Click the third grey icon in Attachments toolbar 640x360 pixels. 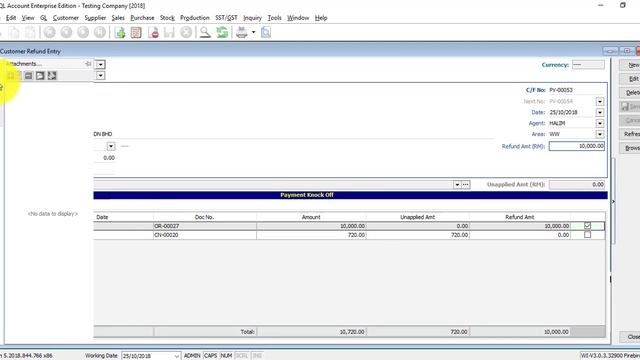tap(52, 76)
